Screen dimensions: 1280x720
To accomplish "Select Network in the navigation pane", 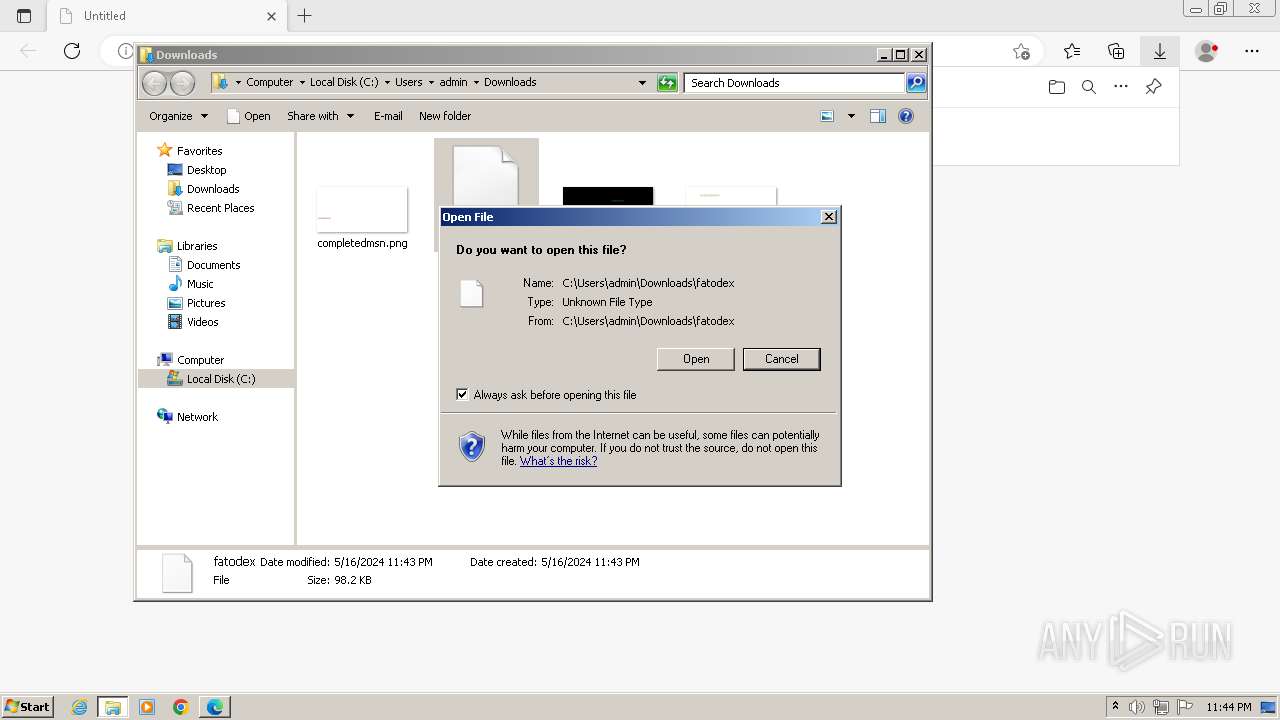I will [x=197, y=417].
